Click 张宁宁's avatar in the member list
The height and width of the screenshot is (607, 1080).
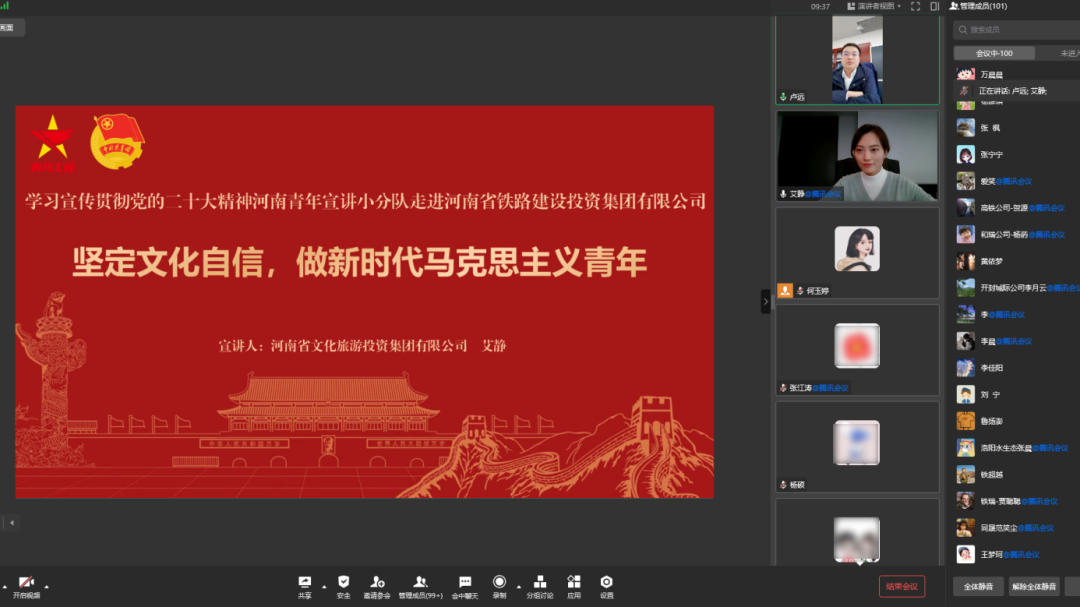click(966, 154)
